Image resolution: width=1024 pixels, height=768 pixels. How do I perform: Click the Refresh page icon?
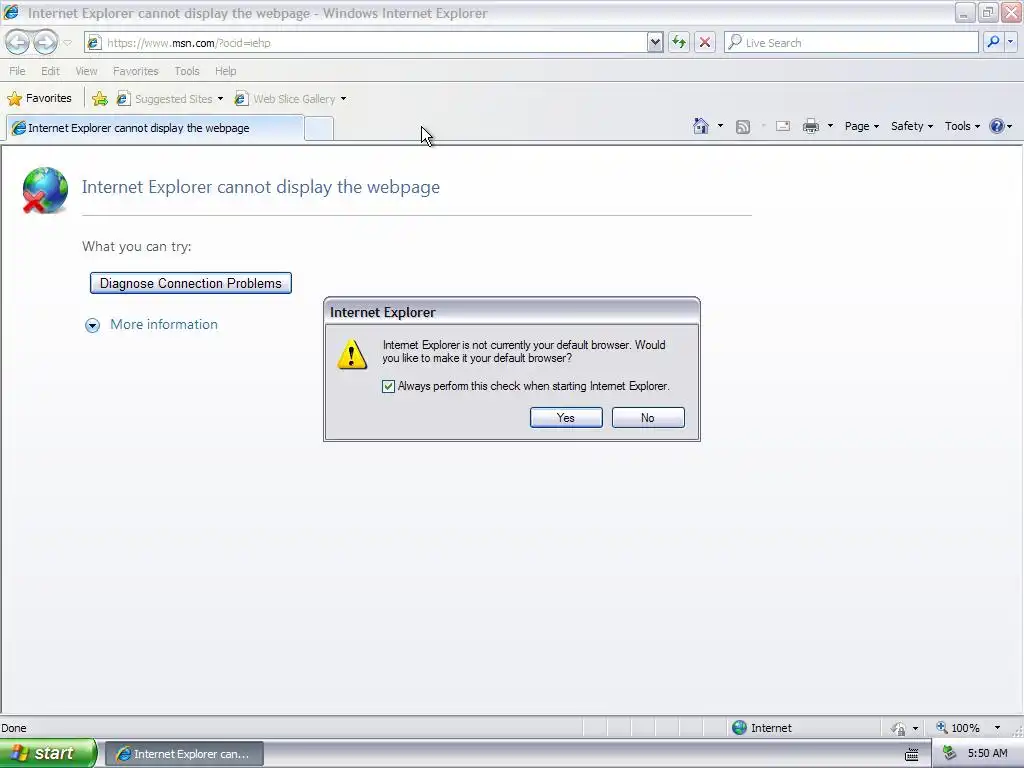679,42
